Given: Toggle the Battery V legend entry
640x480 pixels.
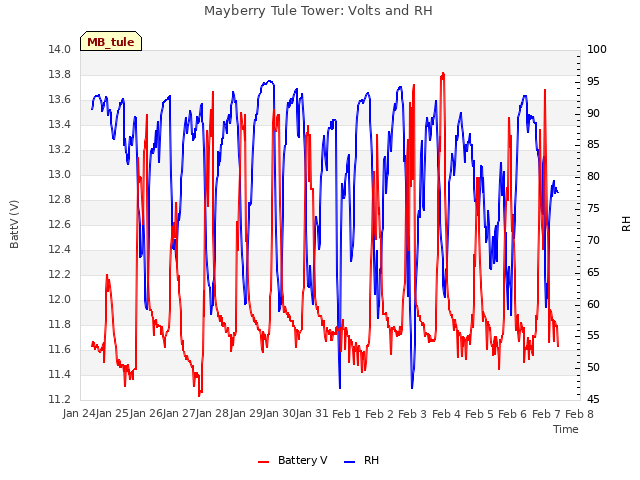Looking at the screenshot, I should (x=293, y=460).
